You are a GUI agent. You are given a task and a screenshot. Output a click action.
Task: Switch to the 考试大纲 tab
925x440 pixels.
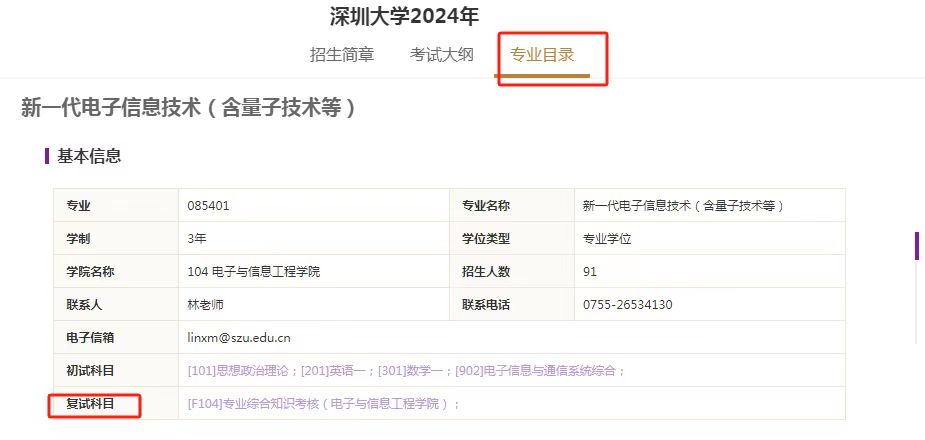click(x=441, y=55)
